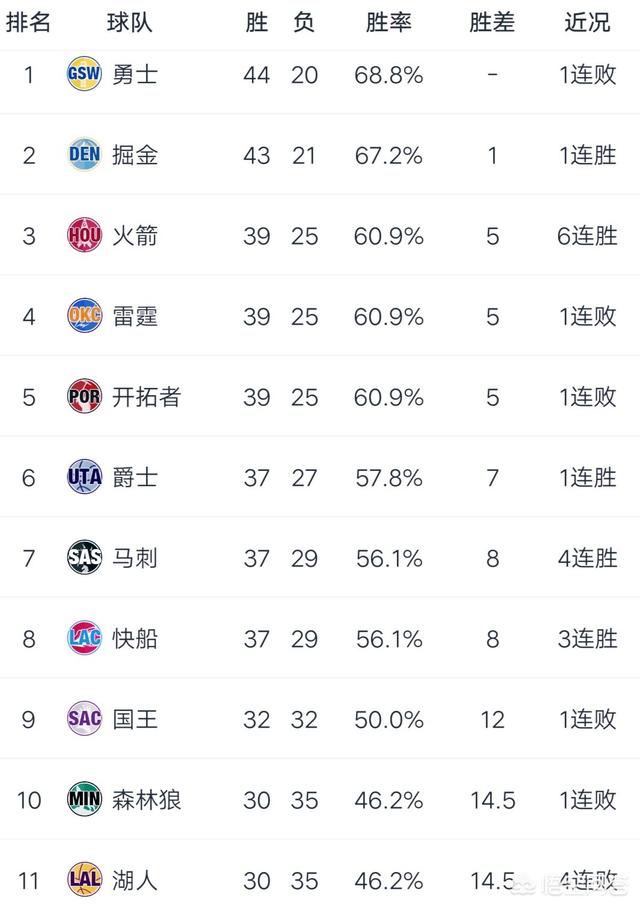Click the 排名 column header
Viewport: 640px width, 907px height.
pos(28,23)
